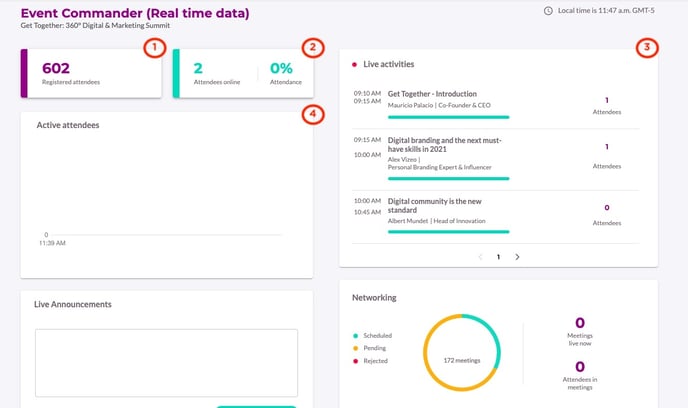Click the 602 Registered attendees card
688x408 pixels.
point(90,74)
